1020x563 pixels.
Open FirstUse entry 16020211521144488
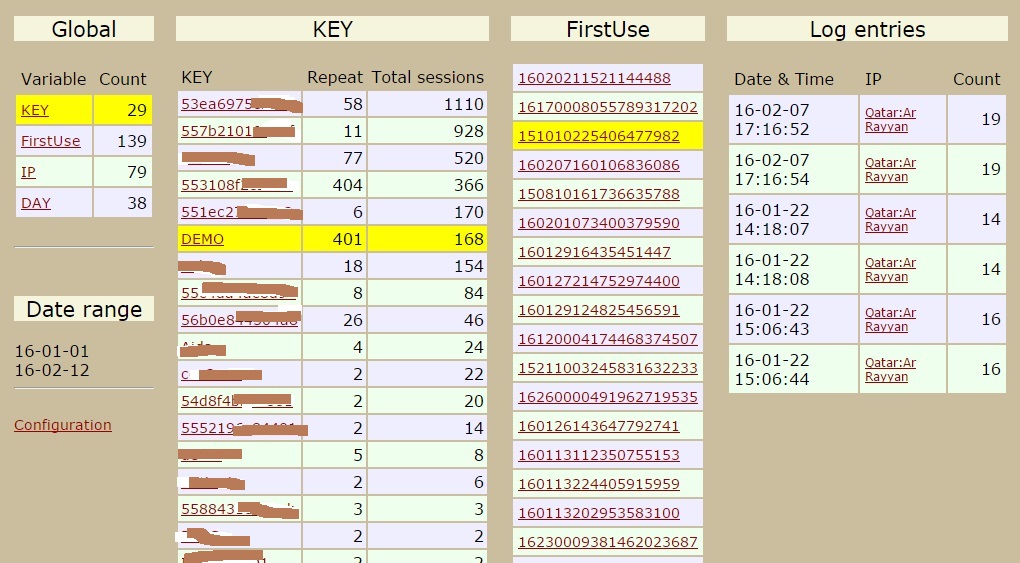click(x=594, y=78)
